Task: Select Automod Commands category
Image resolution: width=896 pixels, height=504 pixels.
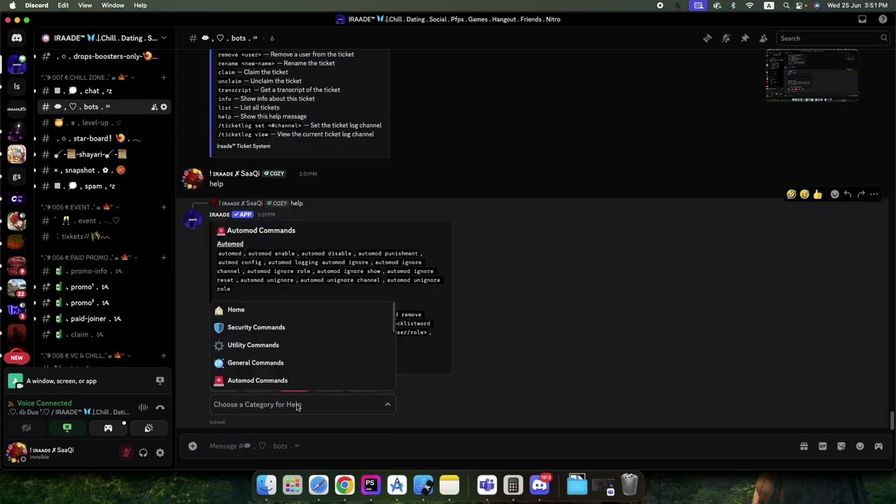Action: click(x=303, y=381)
